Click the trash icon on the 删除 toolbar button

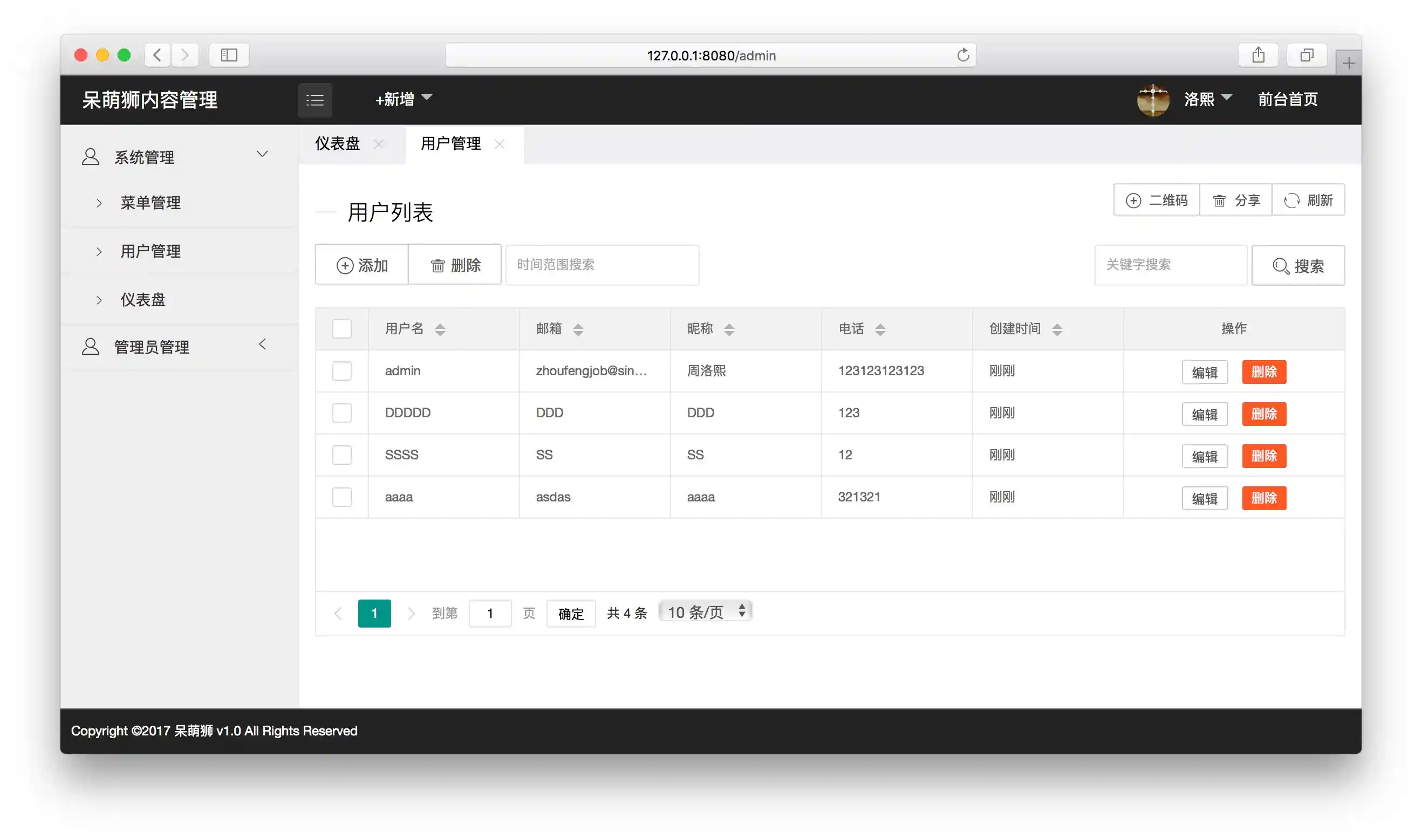click(x=437, y=265)
